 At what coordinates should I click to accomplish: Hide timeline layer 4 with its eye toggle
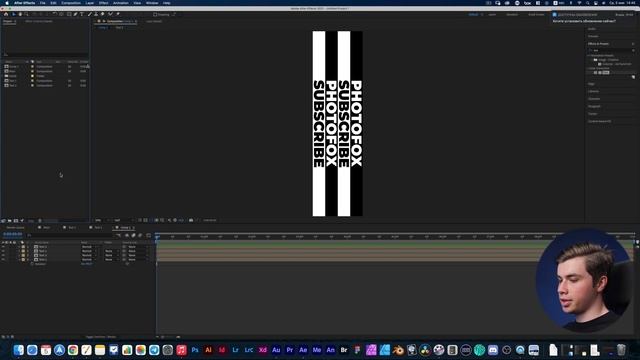[3, 260]
